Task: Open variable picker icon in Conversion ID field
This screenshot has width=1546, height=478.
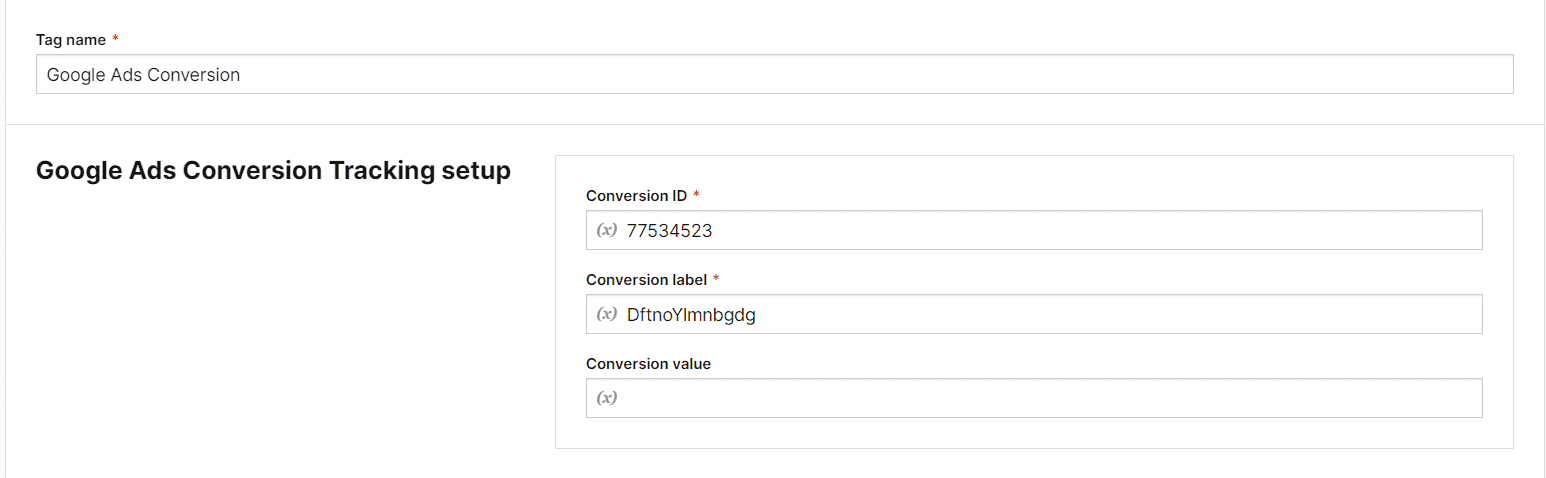Action: click(606, 230)
